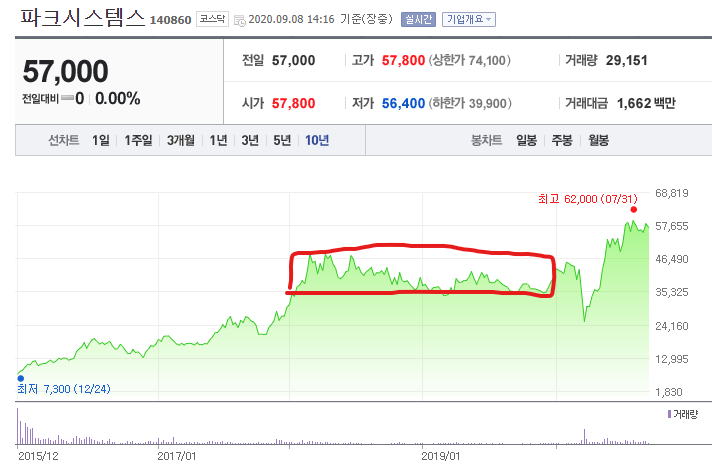Click the 2019/01 x-axis label
Screen dimensions: 712x468
pos(440,456)
